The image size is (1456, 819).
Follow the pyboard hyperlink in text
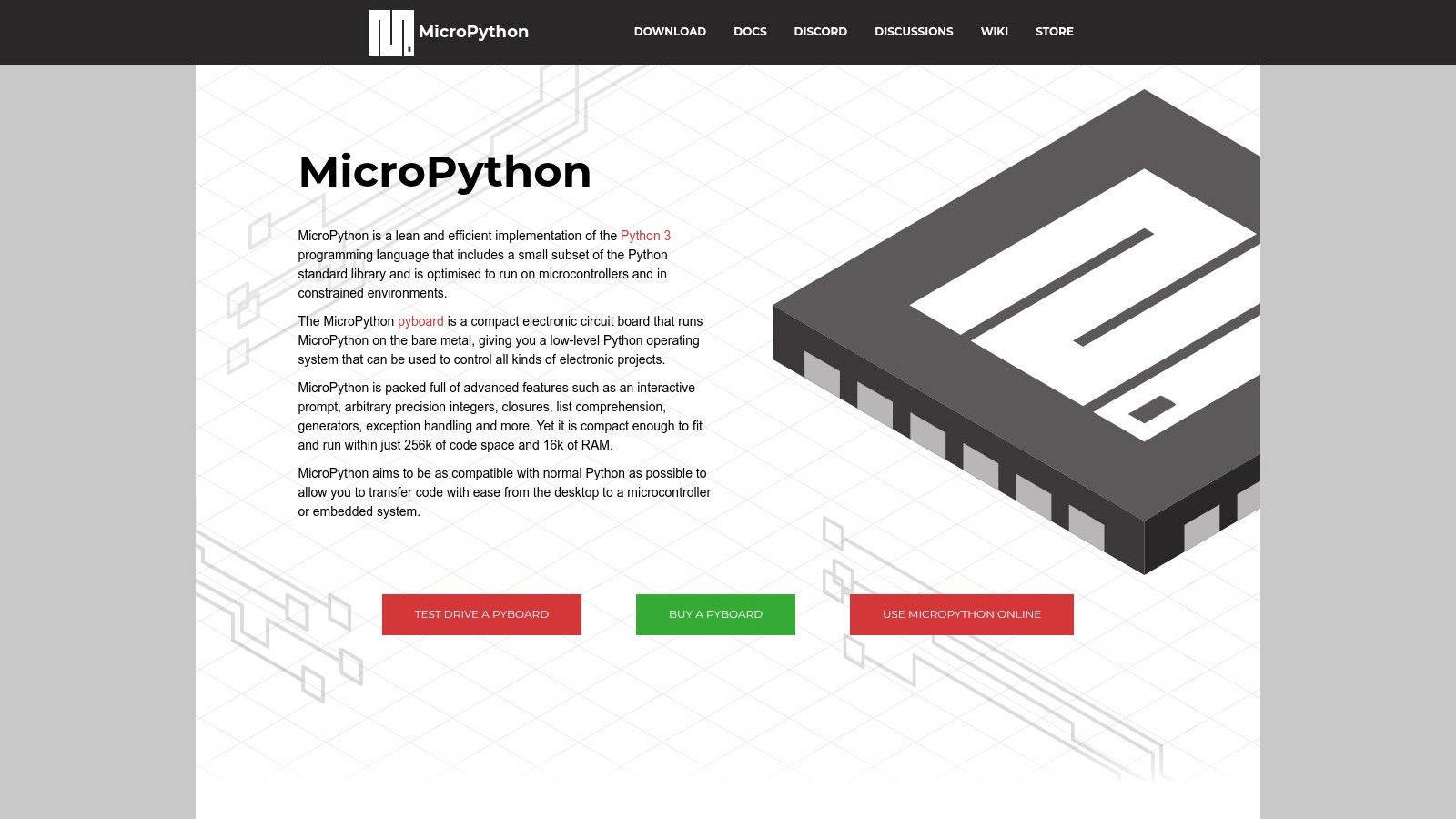pyautogui.click(x=420, y=321)
